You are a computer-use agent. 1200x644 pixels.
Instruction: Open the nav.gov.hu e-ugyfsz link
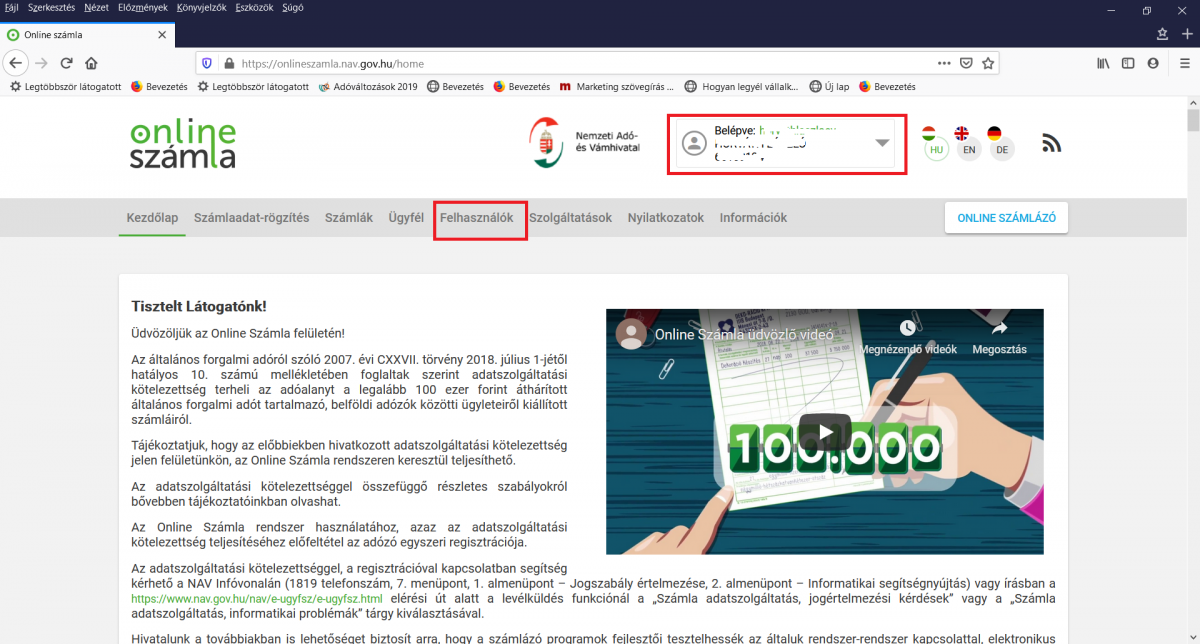pyautogui.click(x=257, y=598)
